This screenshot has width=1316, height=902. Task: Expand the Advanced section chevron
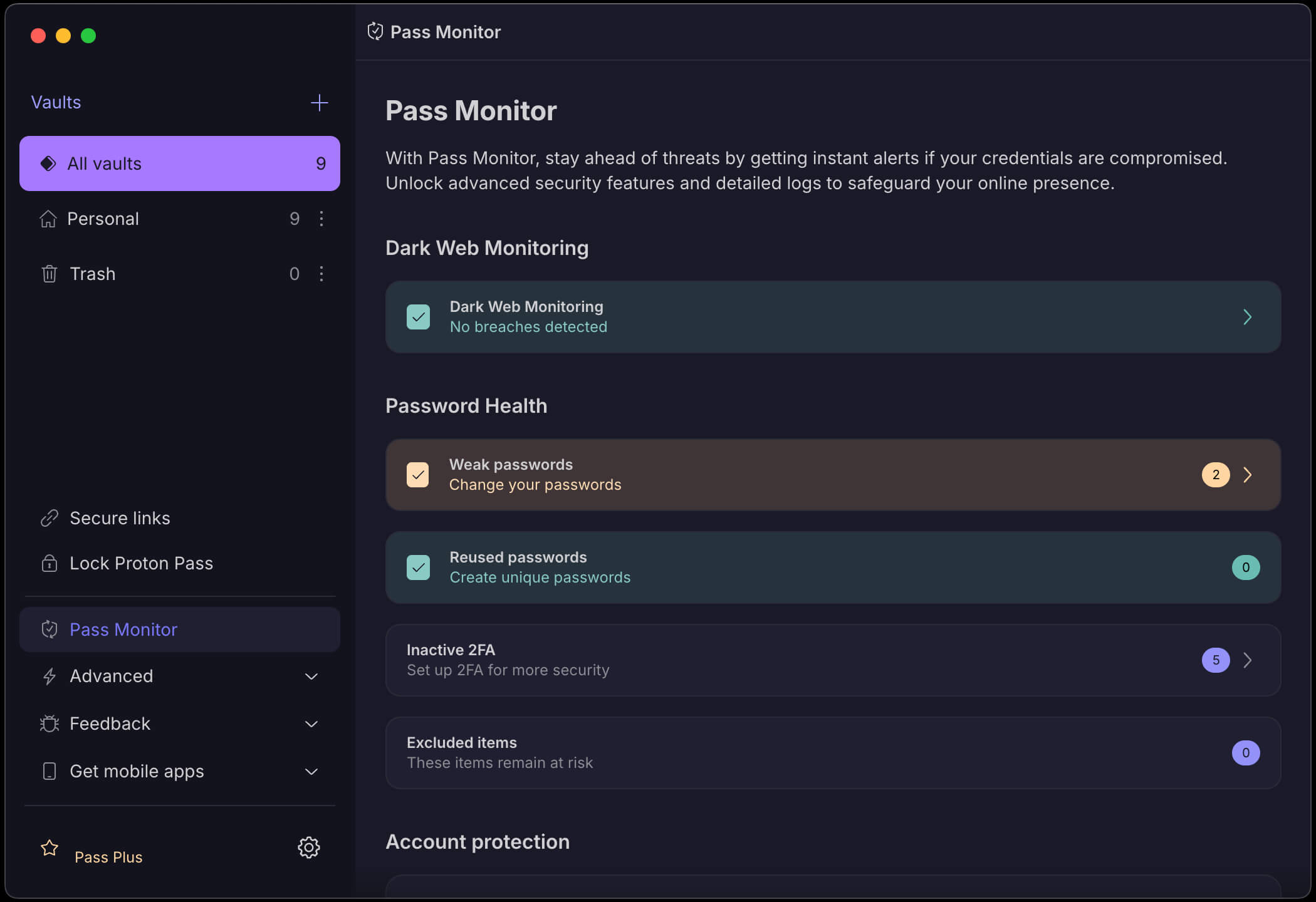pyautogui.click(x=311, y=676)
